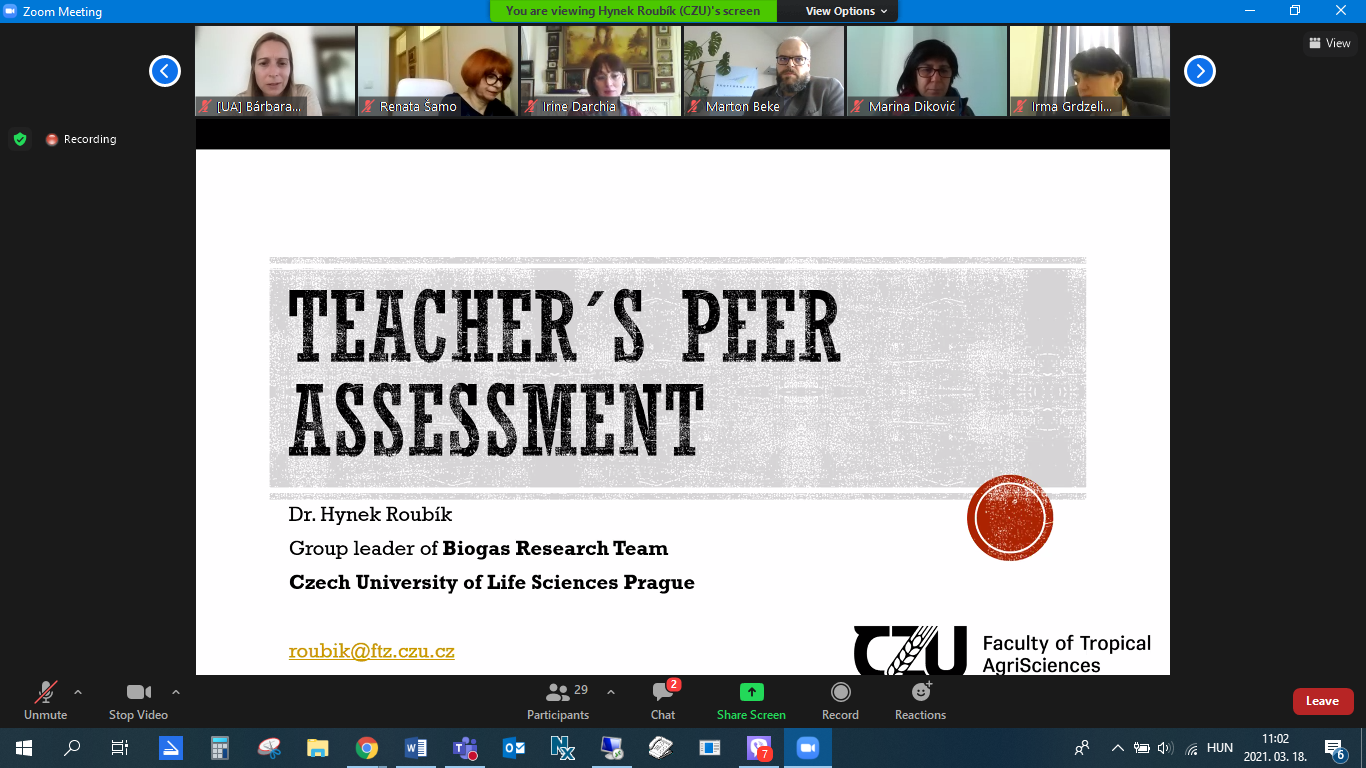Open the Participants panel
1366x768 pixels.
pos(558,700)
